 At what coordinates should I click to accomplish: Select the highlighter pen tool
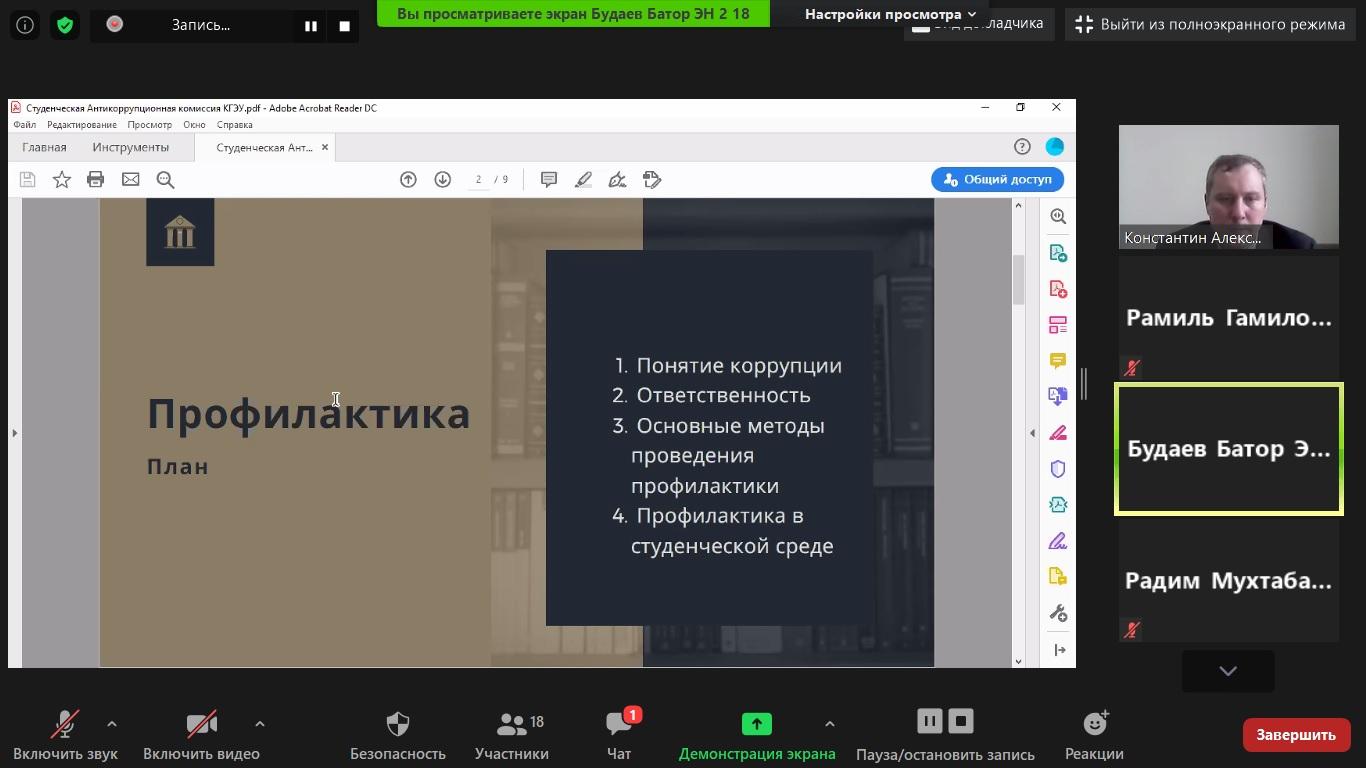(x=583, y=180)
